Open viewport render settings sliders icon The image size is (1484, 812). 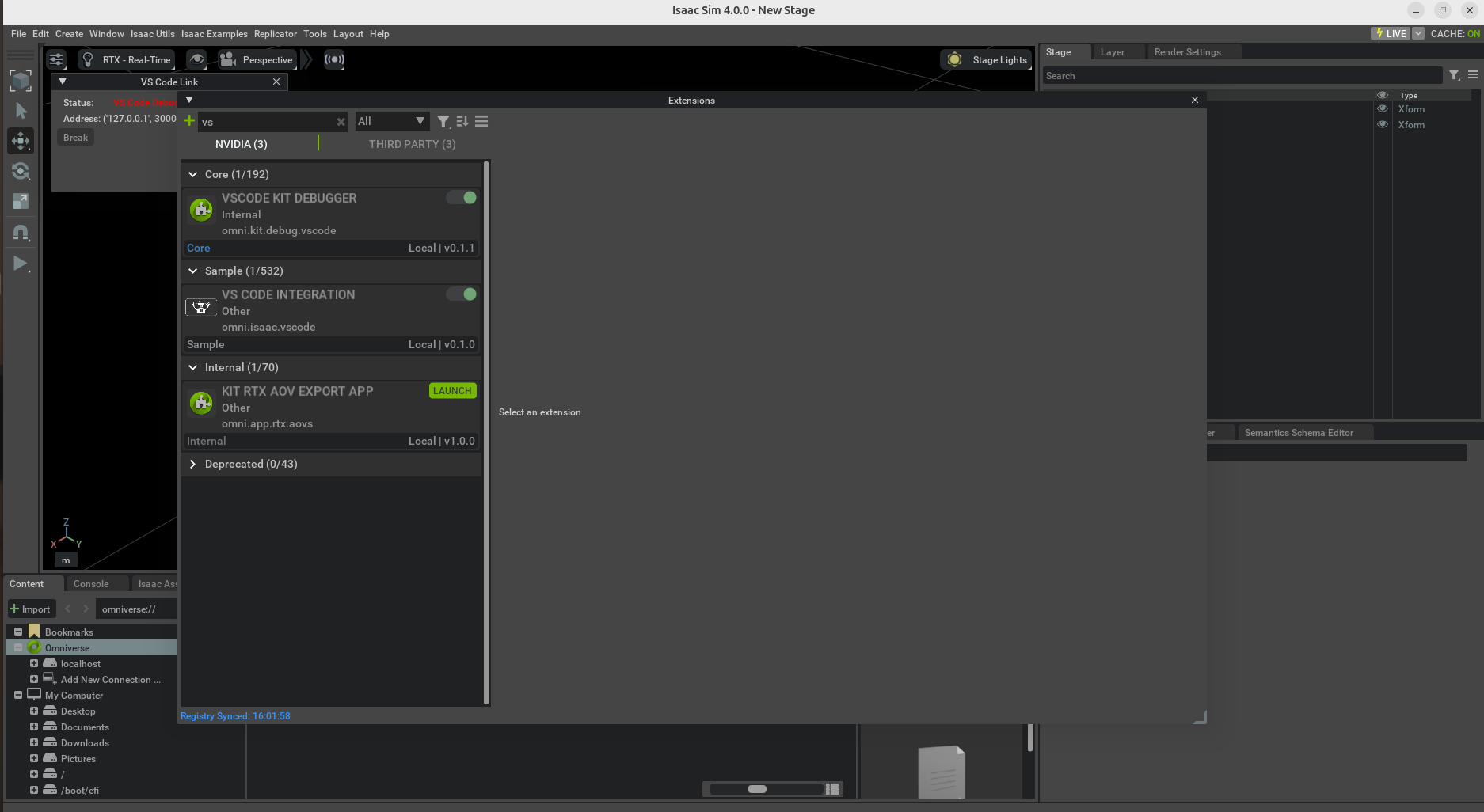pos(55,59)
